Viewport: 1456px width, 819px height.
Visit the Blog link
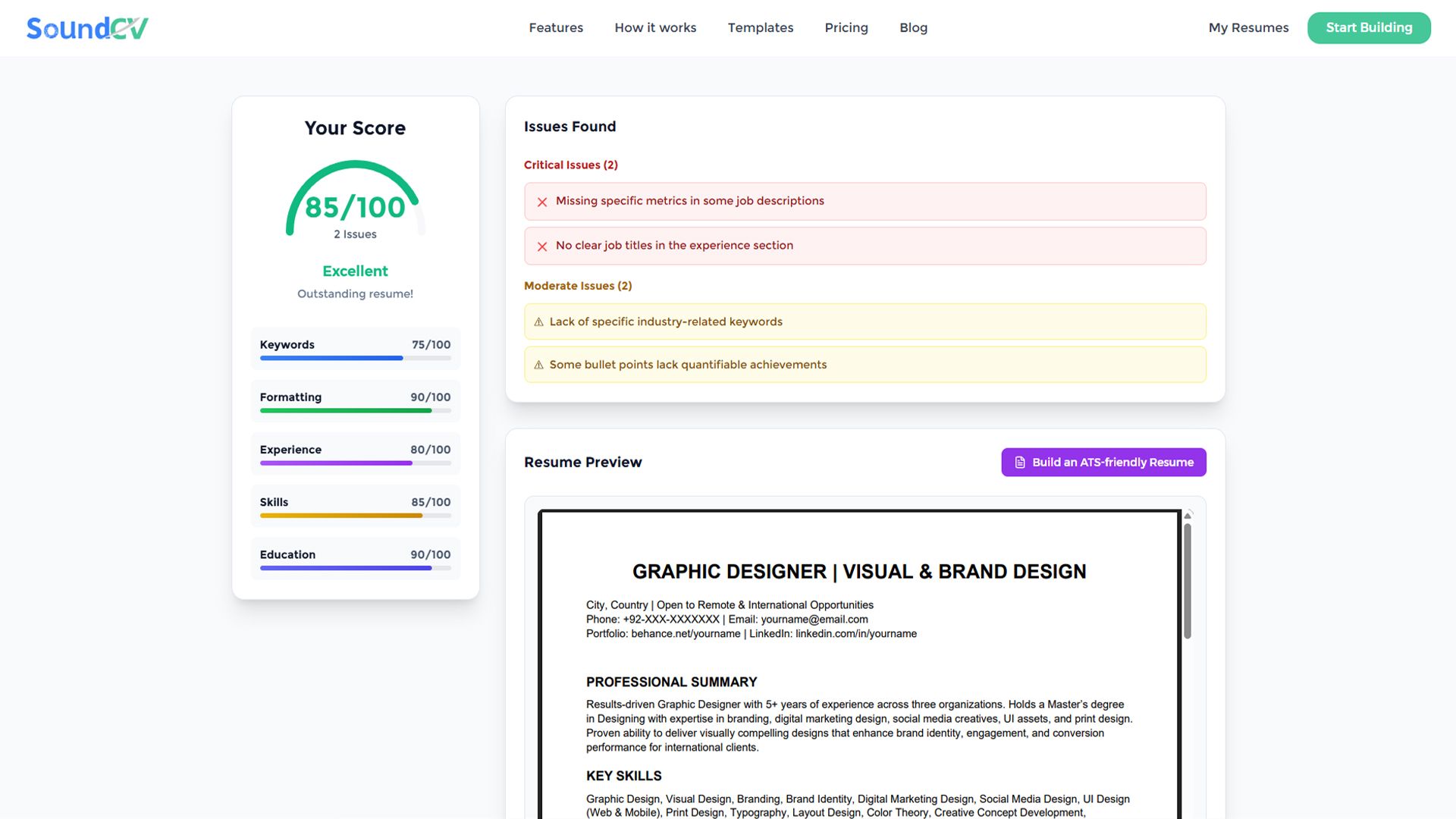(913, 28)
